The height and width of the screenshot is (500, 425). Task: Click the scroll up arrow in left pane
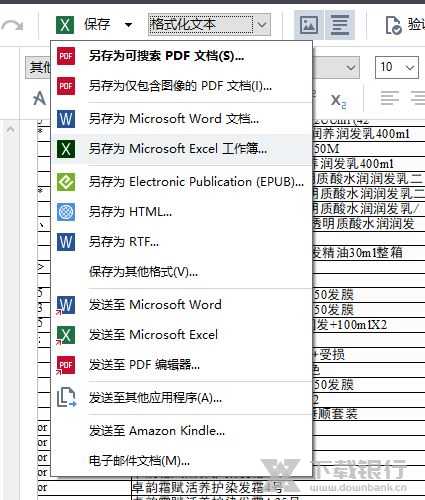tap(10, 129)
